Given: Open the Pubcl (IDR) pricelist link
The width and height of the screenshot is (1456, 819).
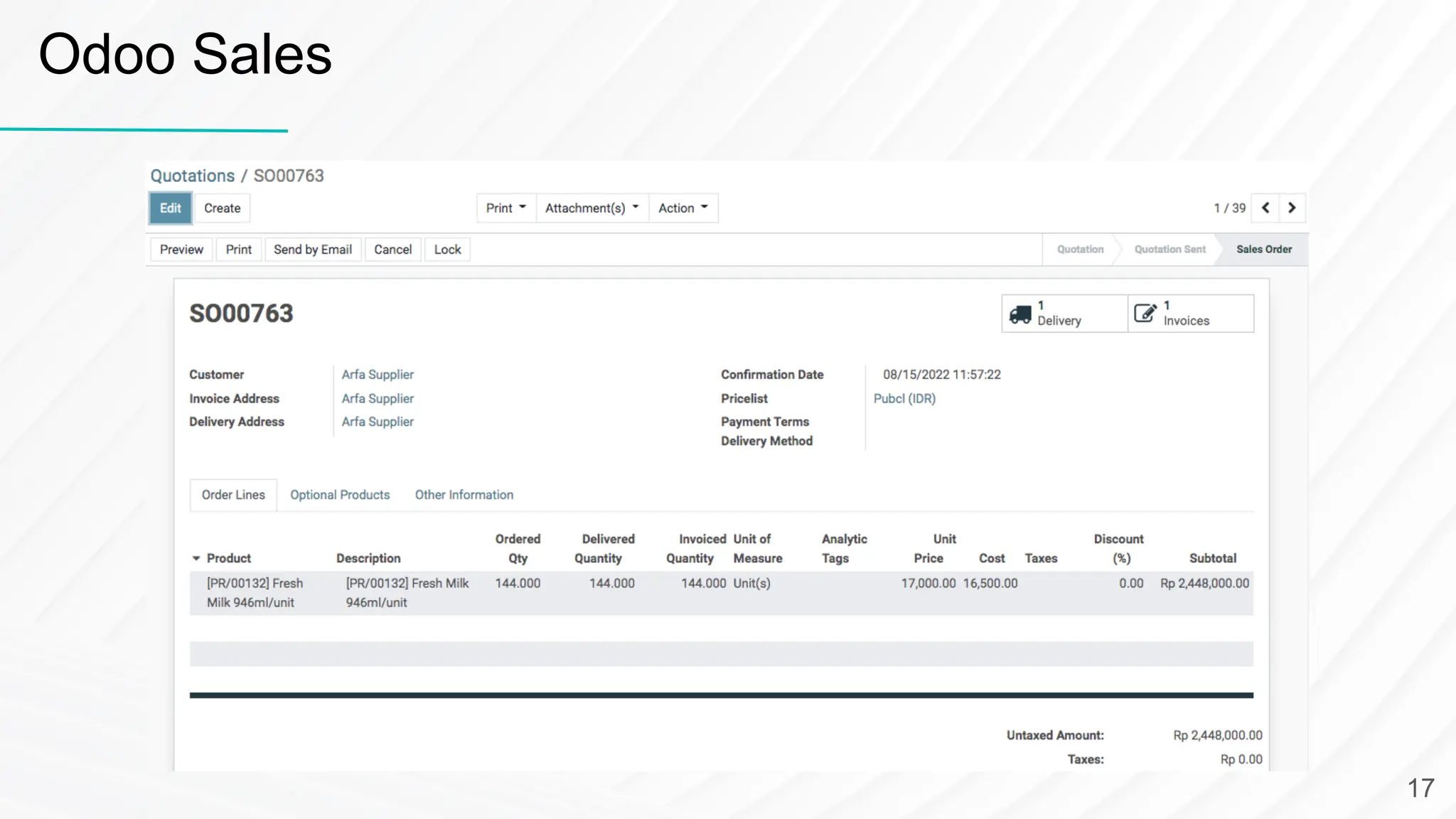Looking at the screenshot, I should click(x=904, y=399).
